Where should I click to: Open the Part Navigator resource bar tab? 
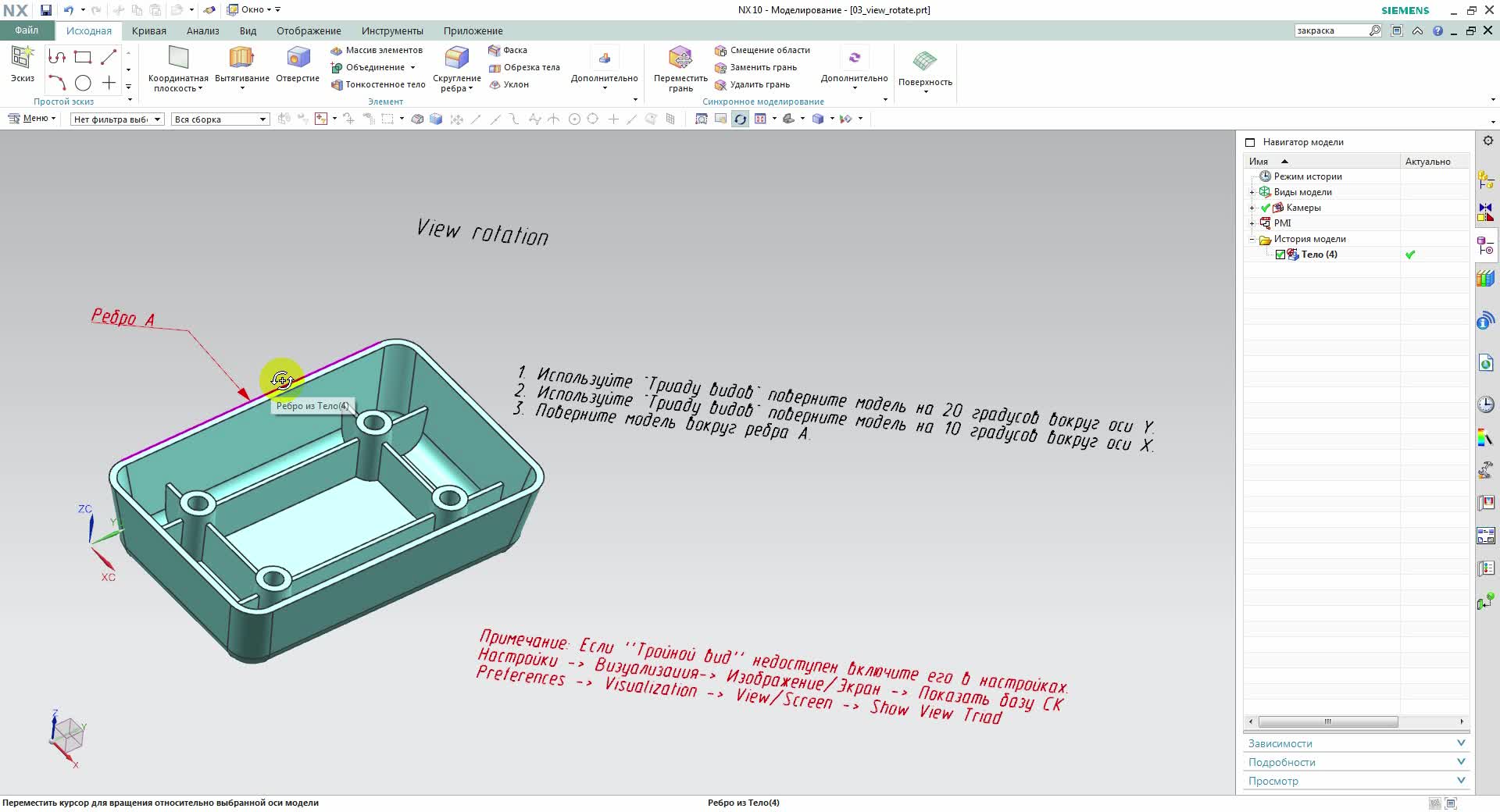[x=1486, y=246]
